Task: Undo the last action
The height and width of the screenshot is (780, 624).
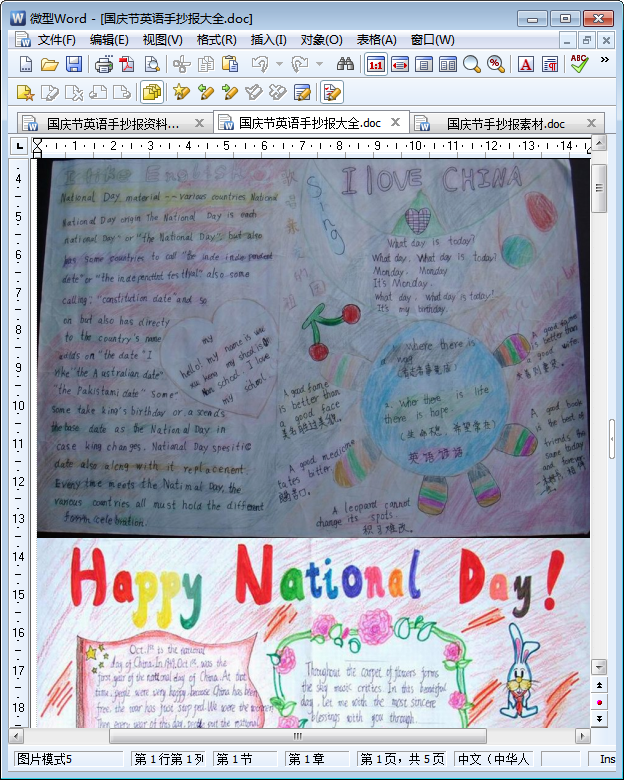Action: [260, 64]
